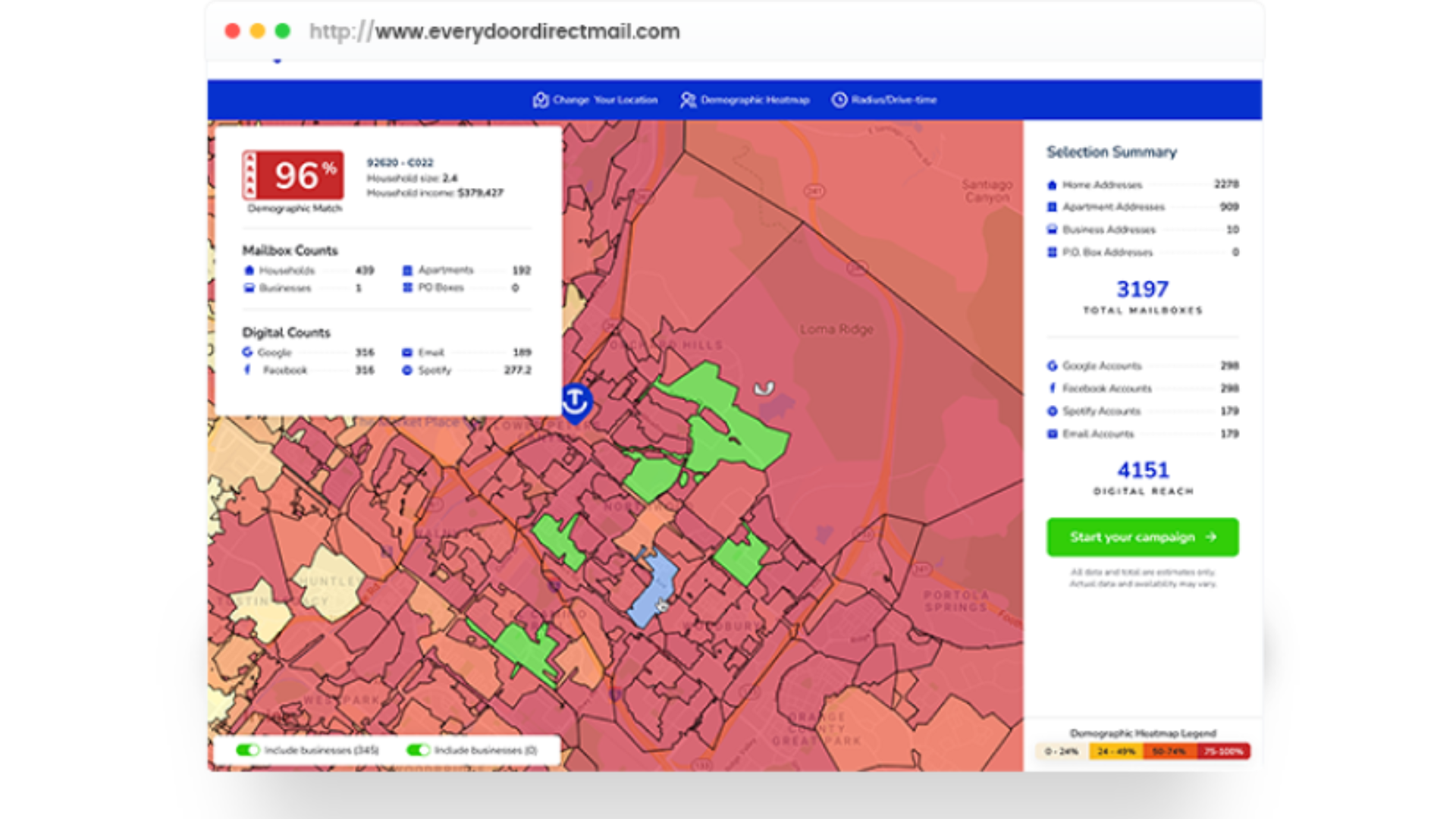Click the browser address bar URL
This screenshot has width=1456, height=819.
(x=494, y=32)
